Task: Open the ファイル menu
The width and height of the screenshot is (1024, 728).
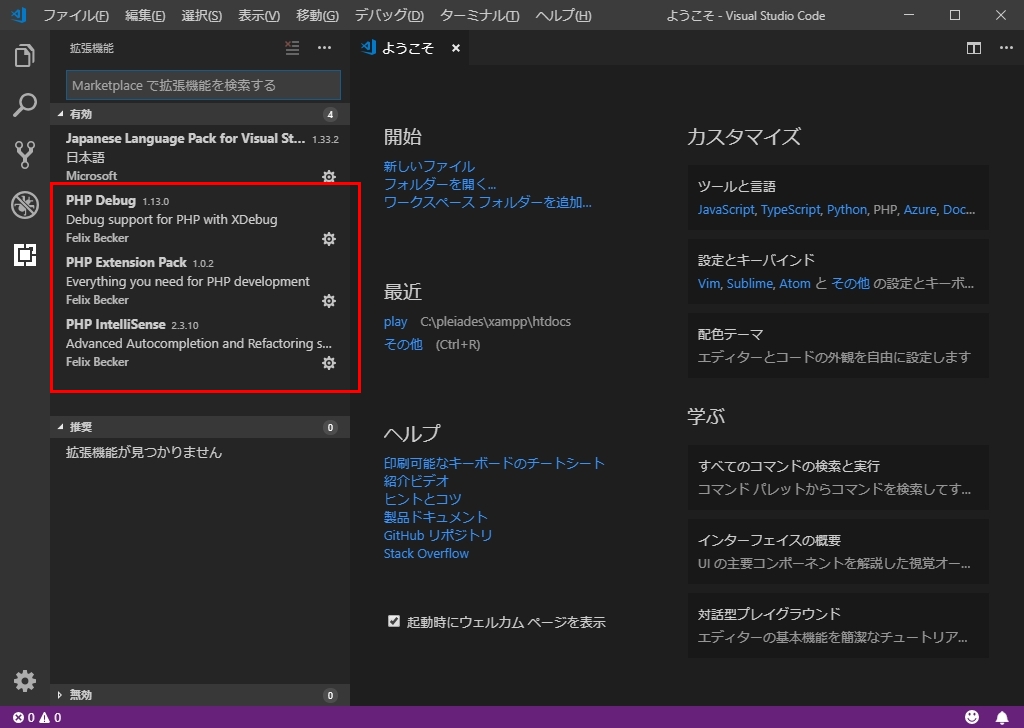Action: pyautogui.click(x=76, y=15)
